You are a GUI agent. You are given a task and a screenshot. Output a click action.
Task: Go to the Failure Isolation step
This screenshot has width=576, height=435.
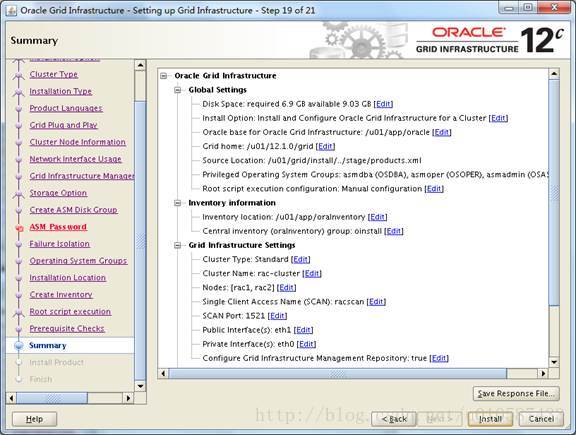click(60, 244)
